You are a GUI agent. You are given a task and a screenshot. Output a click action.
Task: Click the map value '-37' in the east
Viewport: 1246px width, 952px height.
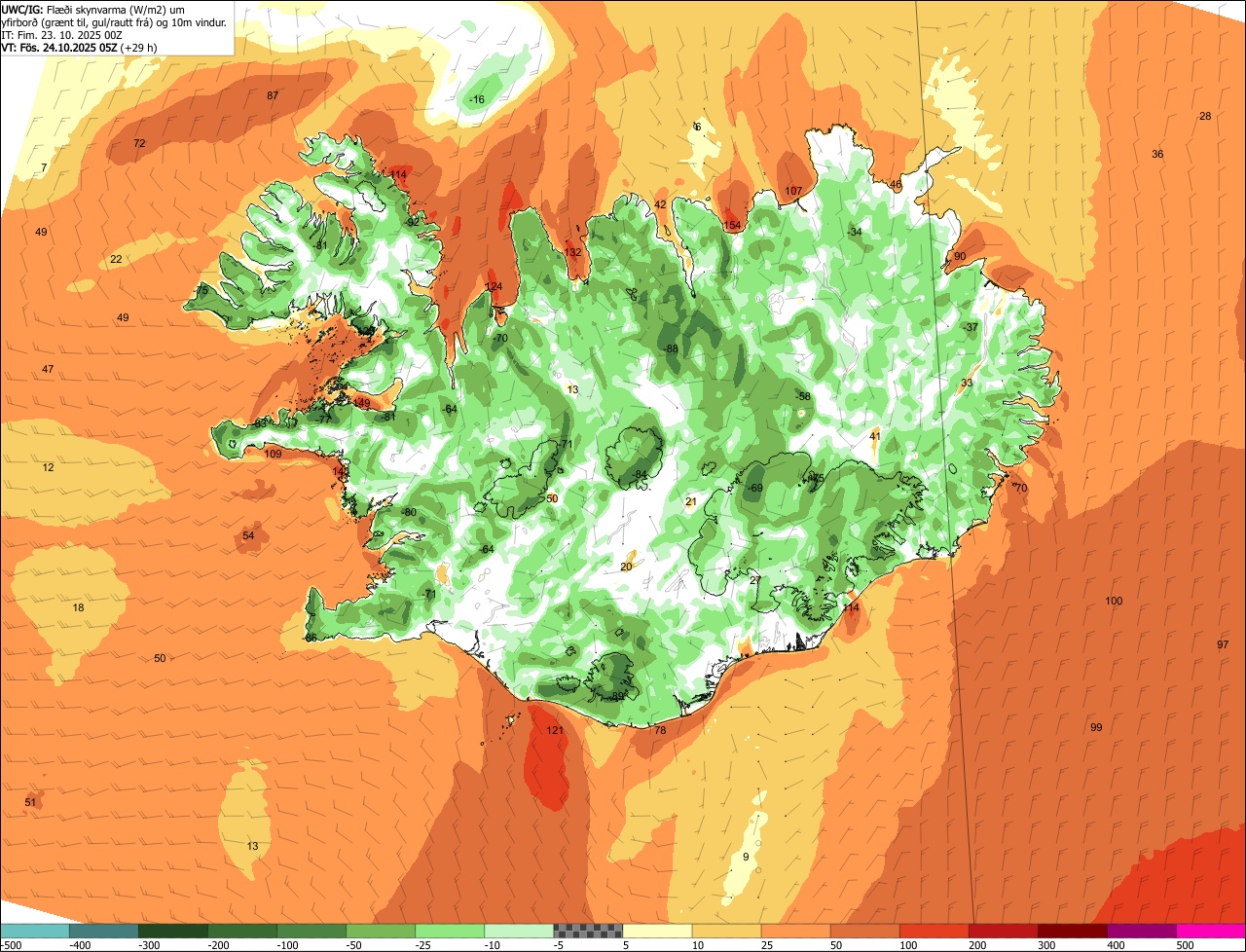970,327
